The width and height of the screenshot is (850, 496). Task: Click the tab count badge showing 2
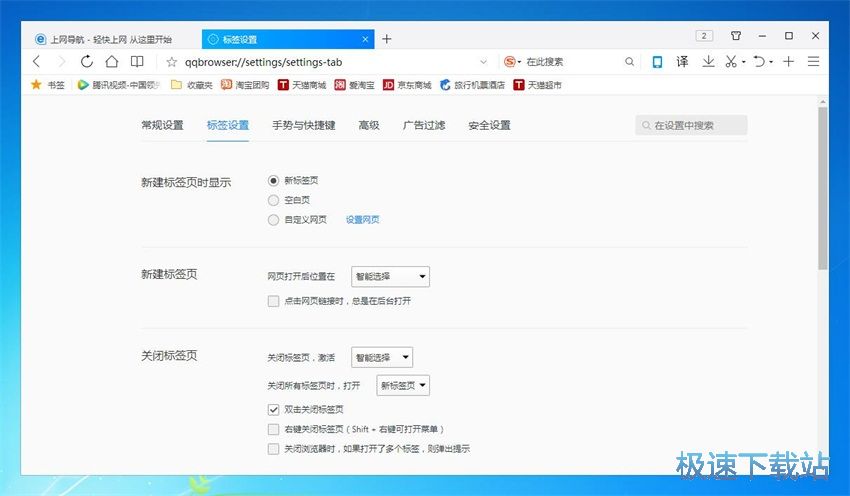pos(704,36)
